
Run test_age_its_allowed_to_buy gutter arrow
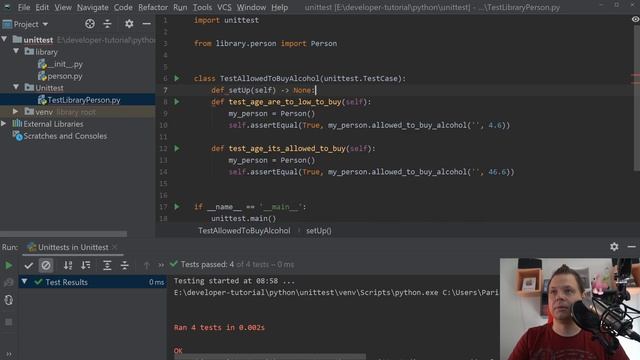177,148
